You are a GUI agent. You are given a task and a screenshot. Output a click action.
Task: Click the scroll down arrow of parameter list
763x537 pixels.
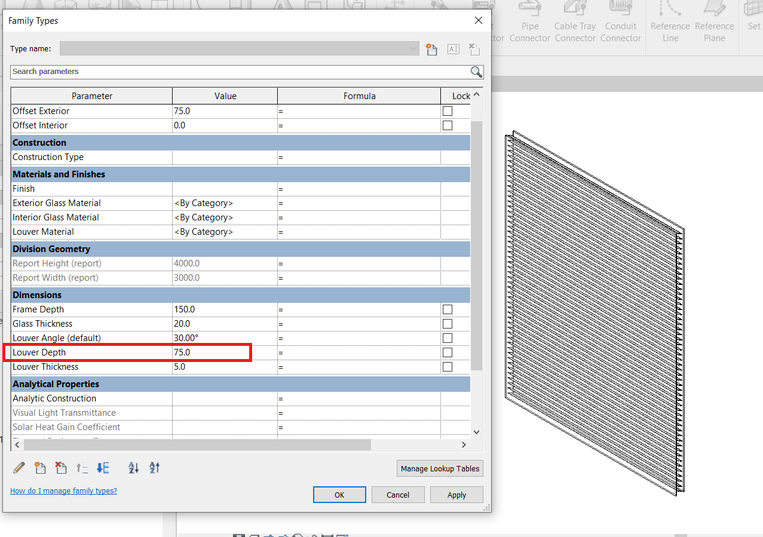click(x=476, y=432)
